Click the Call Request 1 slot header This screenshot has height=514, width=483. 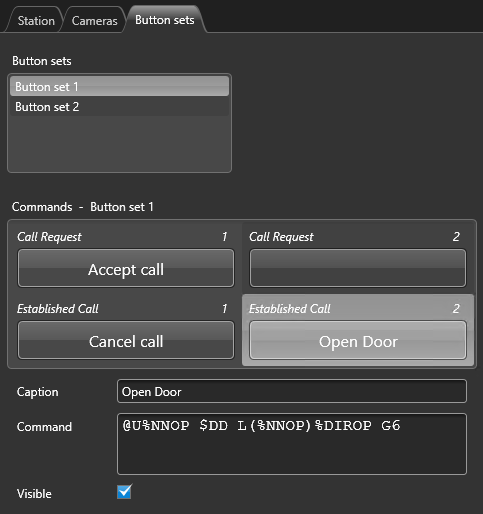point(122,237)
